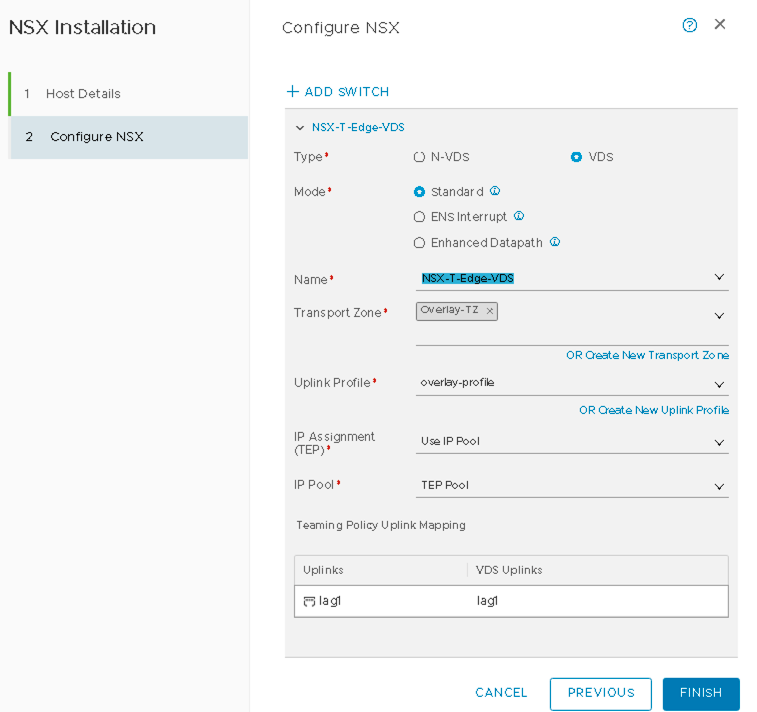
Task: Remove the Overlay-TZ transport zone tag
Action: tap(489, 311)
